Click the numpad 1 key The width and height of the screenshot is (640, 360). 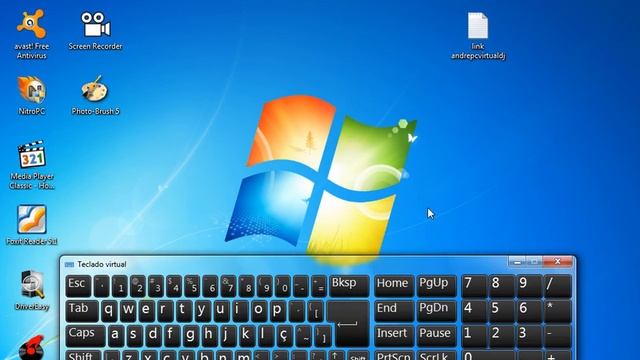[474, 336]
